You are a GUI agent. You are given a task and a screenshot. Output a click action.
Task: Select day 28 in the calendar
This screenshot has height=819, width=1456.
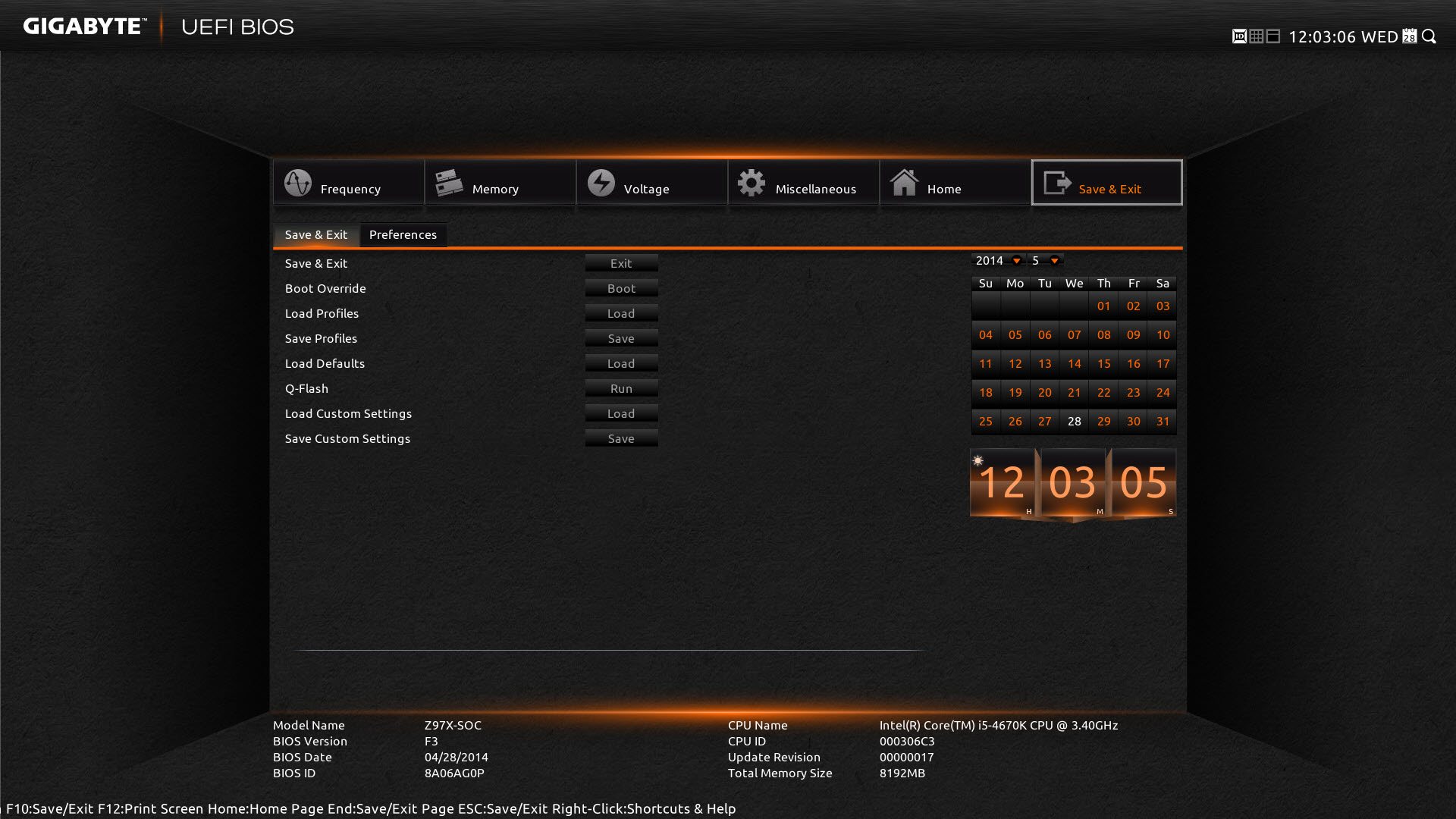coord(1074,422)
